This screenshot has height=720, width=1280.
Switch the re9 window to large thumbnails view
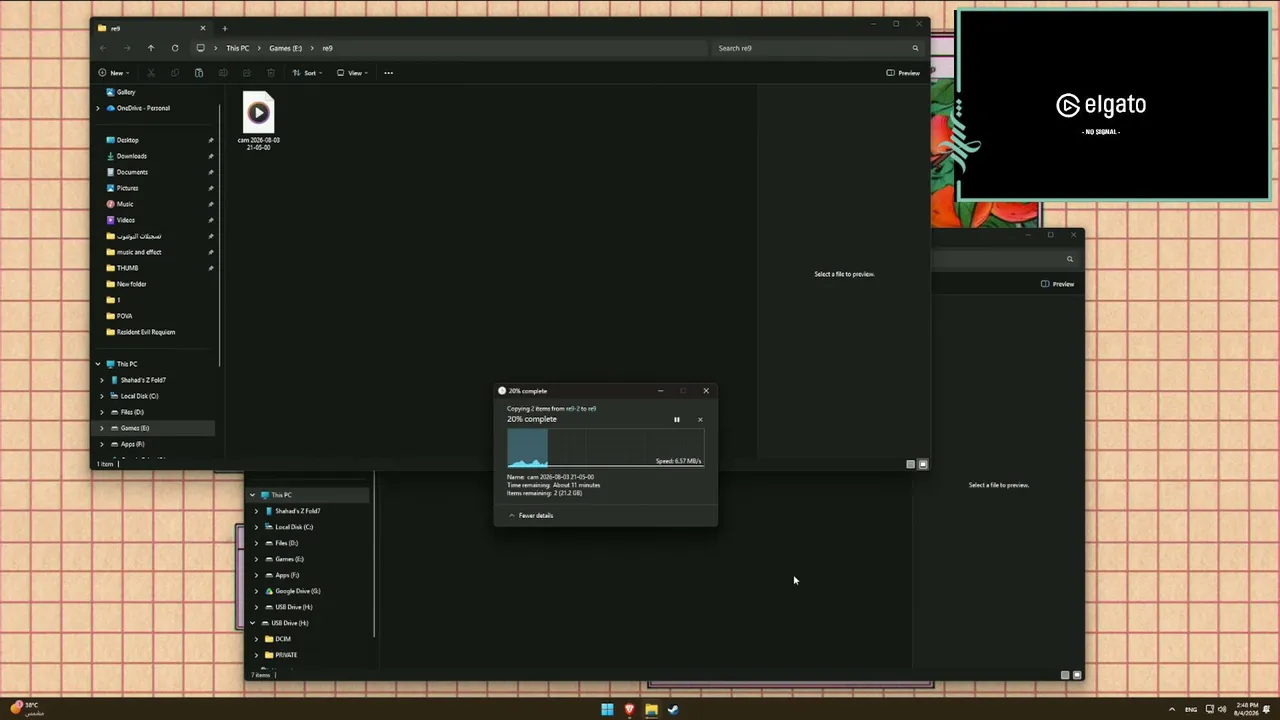click(922, 464)
